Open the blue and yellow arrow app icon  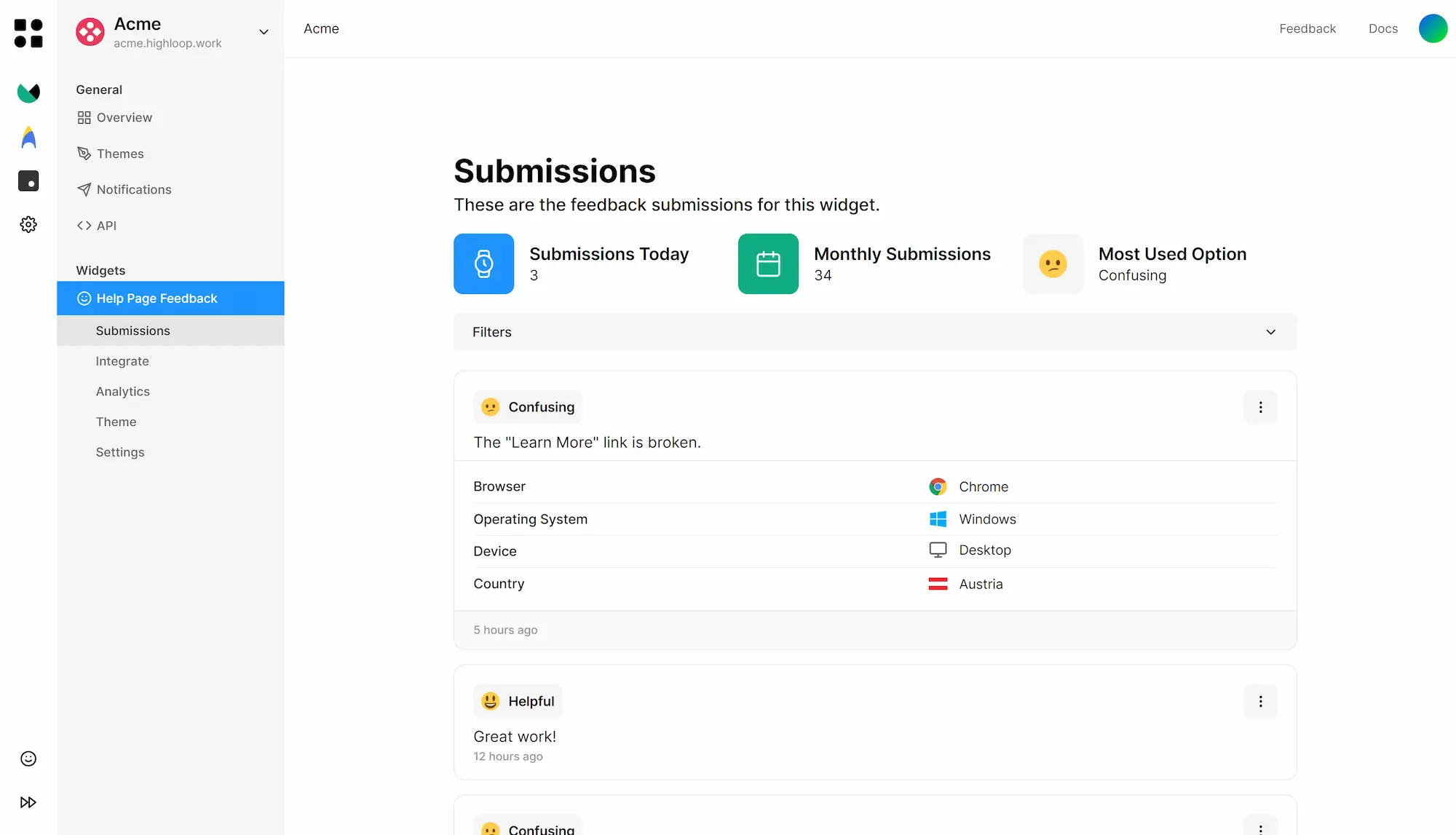(28, 138)
